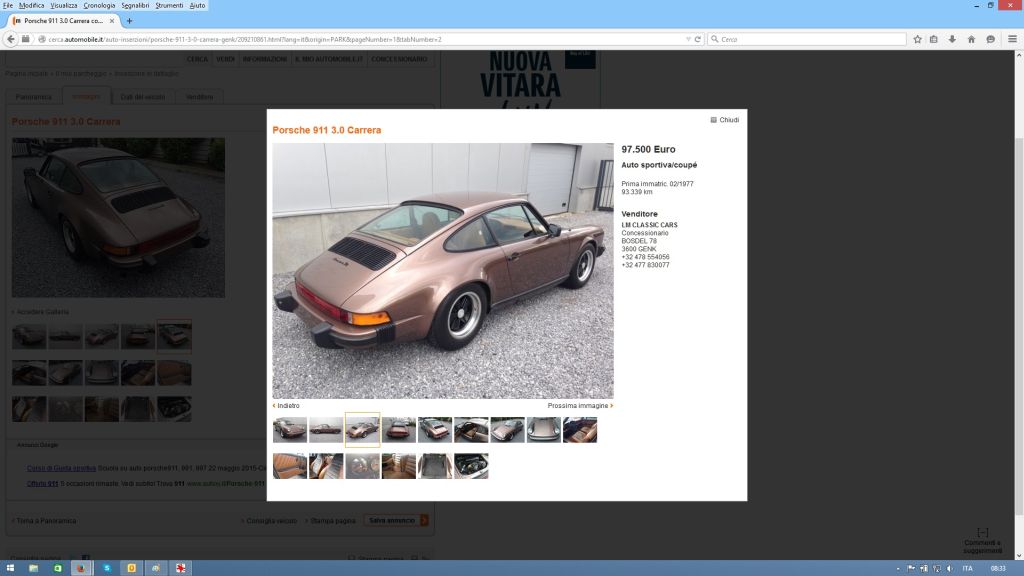Screen dimensions: 1024x576
Task: Click the LM CLASSIC CARS seller name
Action: click(x=649, y=225)
